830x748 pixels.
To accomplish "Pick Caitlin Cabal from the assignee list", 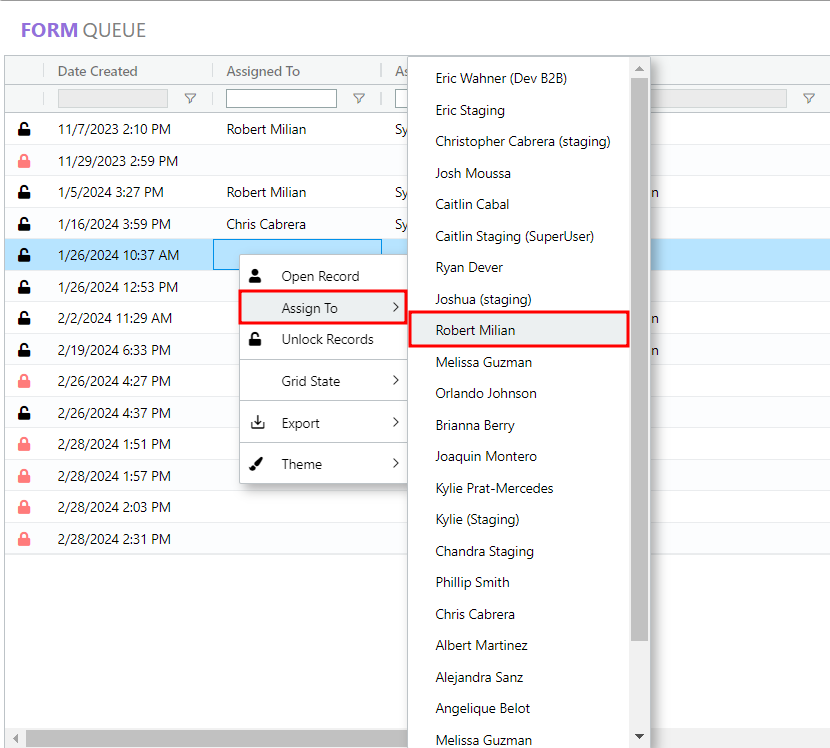I will [472, 204].
